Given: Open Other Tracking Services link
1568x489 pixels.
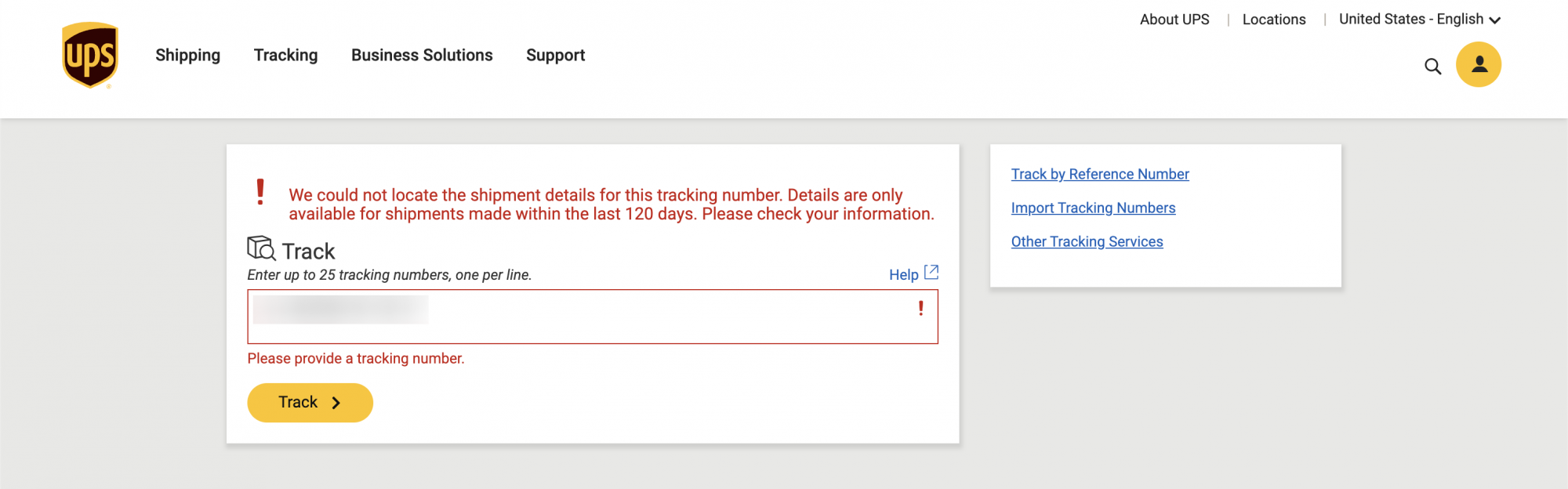Looking at the screenshot, I should (1087, 241).
